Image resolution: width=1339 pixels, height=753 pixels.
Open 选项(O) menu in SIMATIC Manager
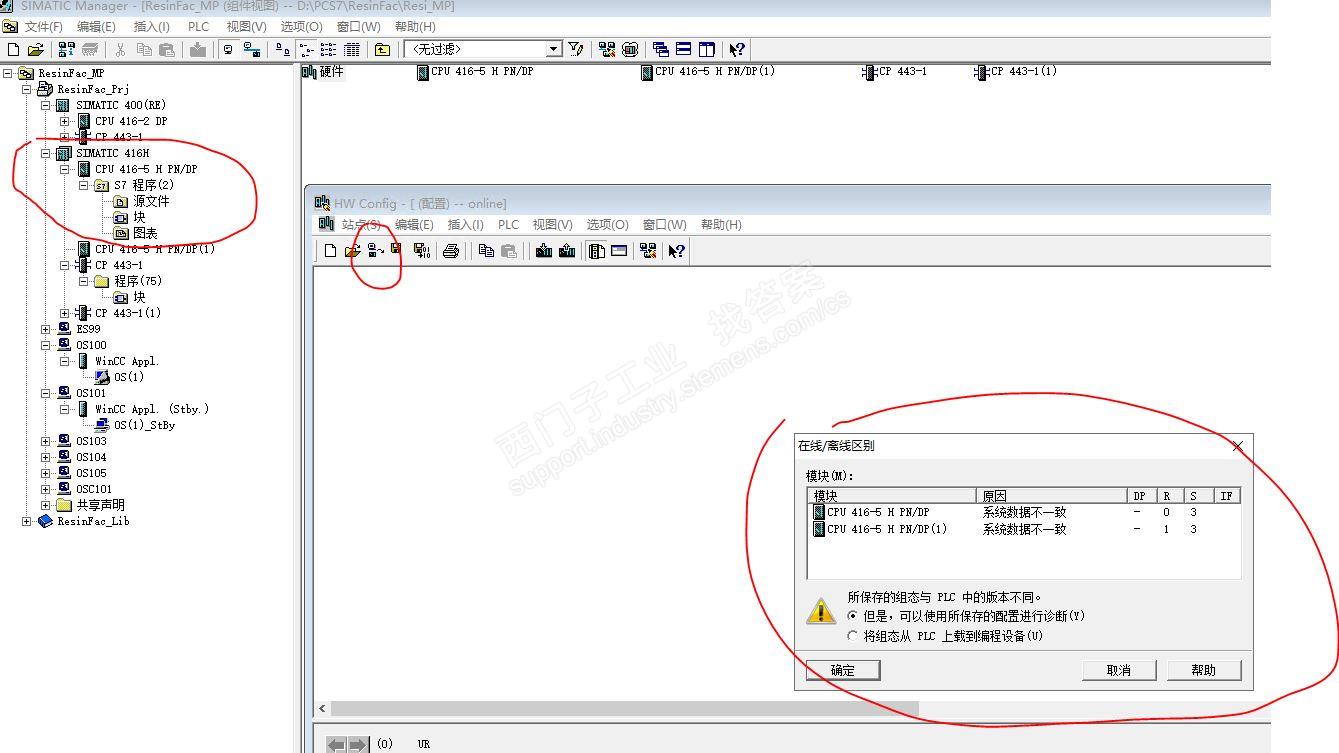click(302, 26)
